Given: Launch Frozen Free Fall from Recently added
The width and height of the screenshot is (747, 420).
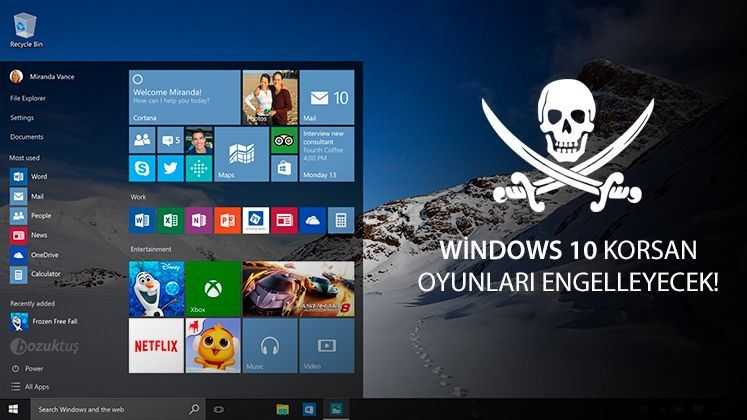Looking at the screenshot, I should [x=43, y=322].
